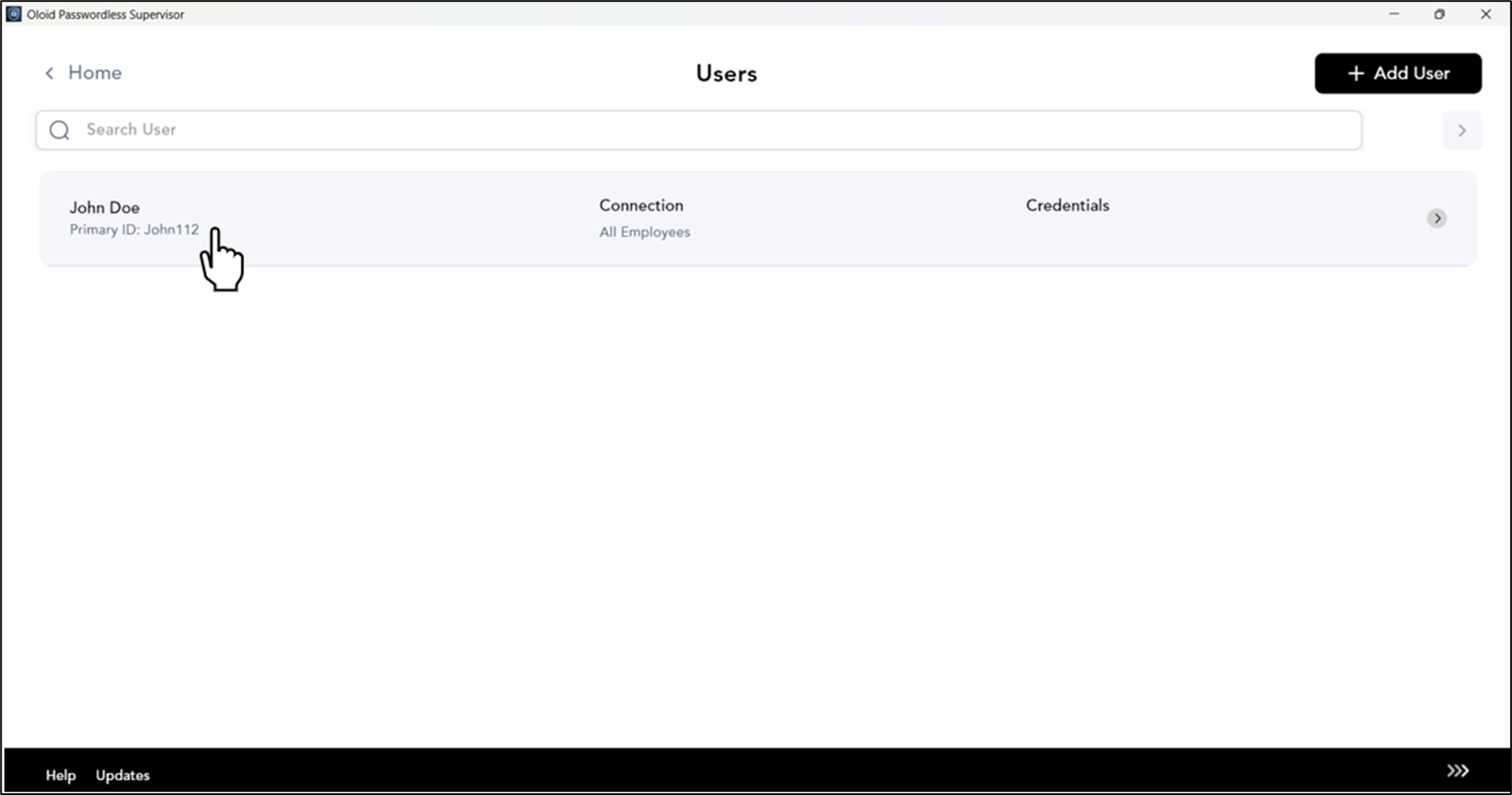Focus the Search User input field

pos(699,130)
